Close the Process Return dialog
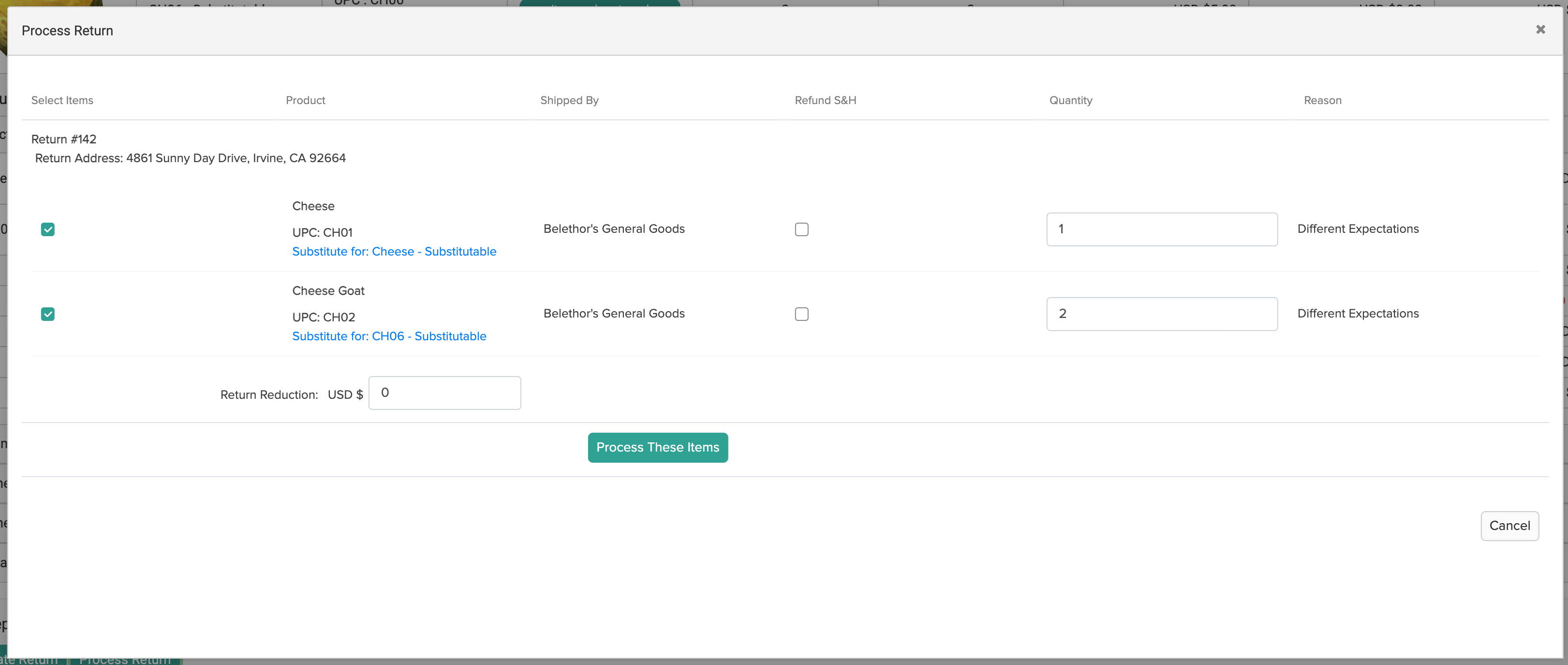Viewport: 1568px width, 665px height. [x=1540, y=29]
